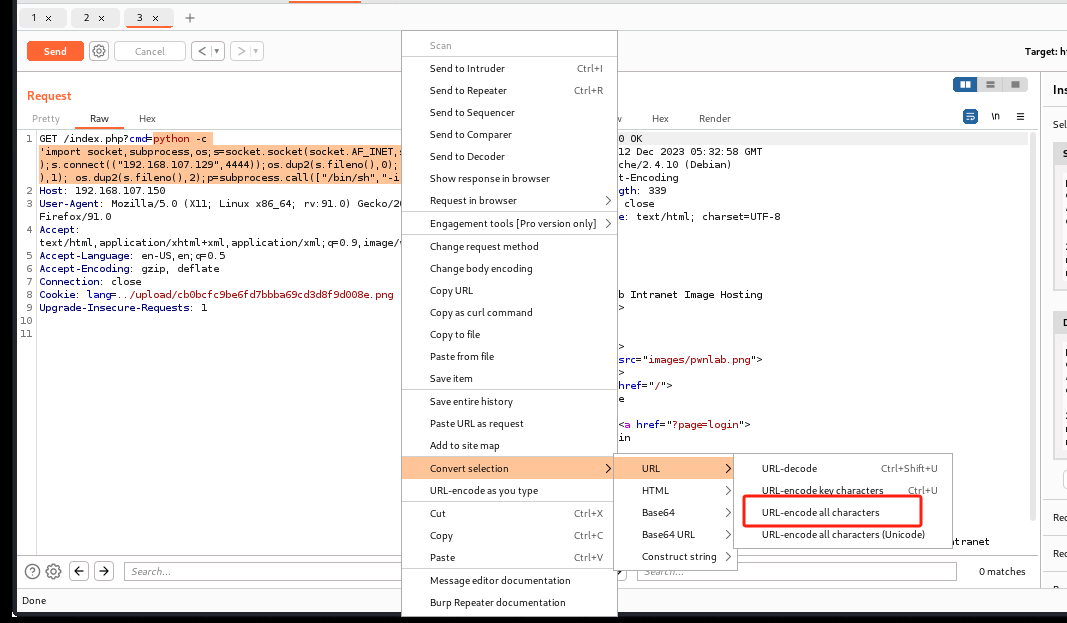Open response editor hamburger menu
The image size is (1067, 623).
pos(1020,117)
